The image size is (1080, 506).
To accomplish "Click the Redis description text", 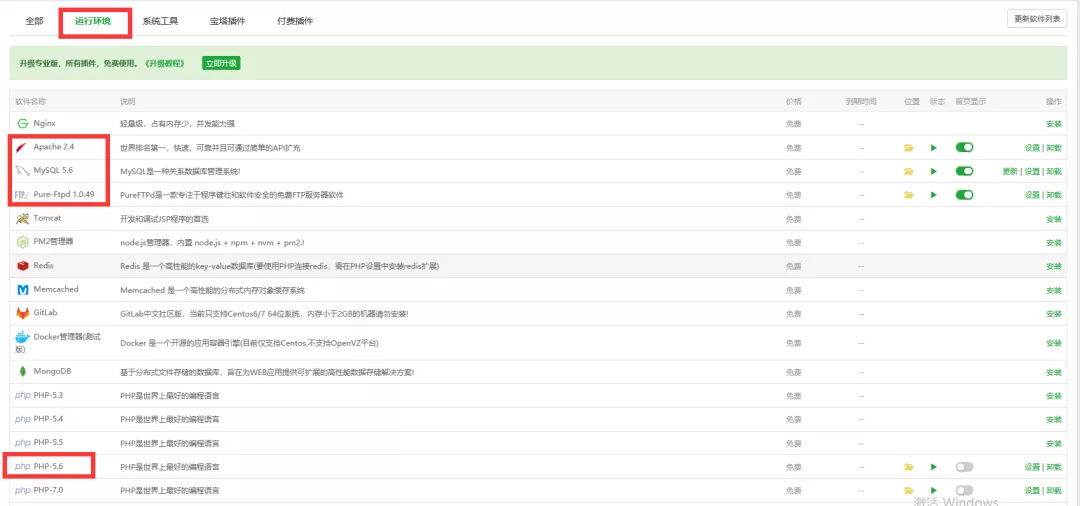I will (x=280, y=266).
